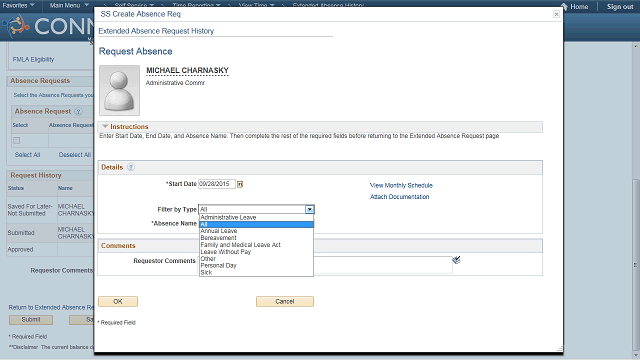The height and width of the screenshot is (360, 640).
Task: Click the employee profile photo placeholder
Action: click(119, 90)
